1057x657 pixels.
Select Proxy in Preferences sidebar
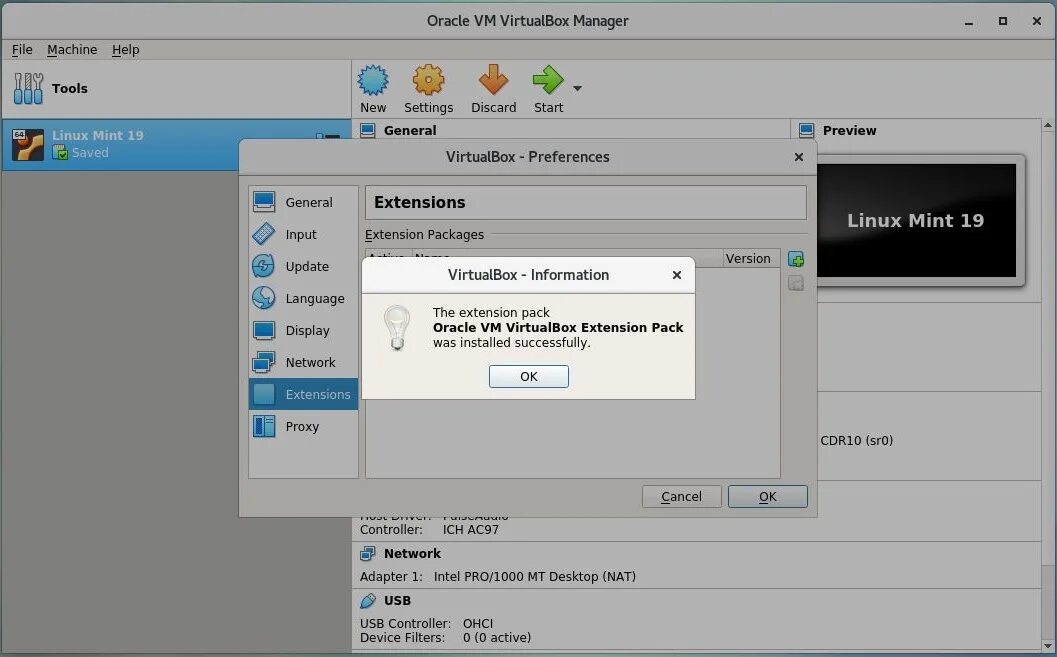303,427
